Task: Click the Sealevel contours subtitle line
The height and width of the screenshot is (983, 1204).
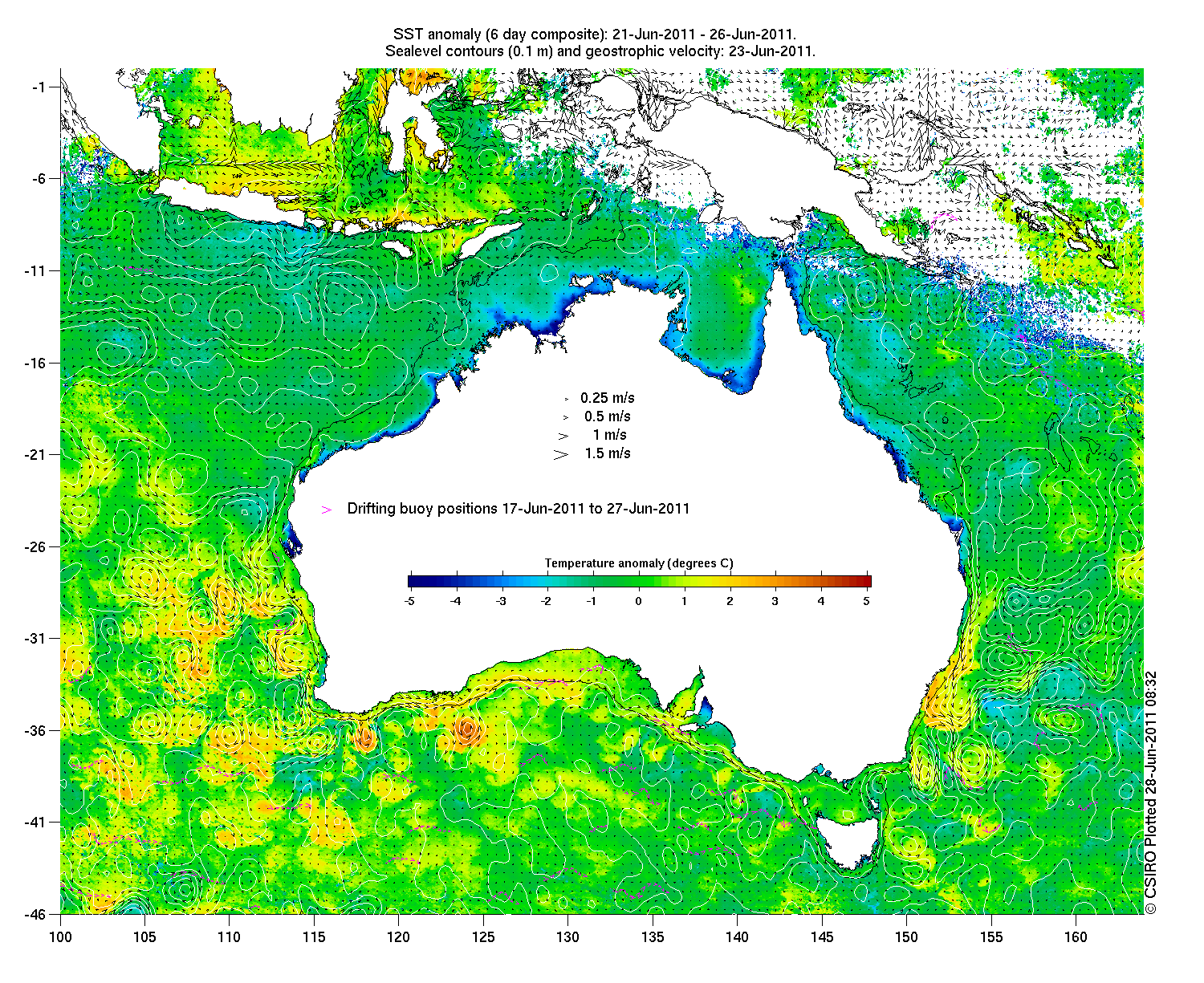Action: 600,51
